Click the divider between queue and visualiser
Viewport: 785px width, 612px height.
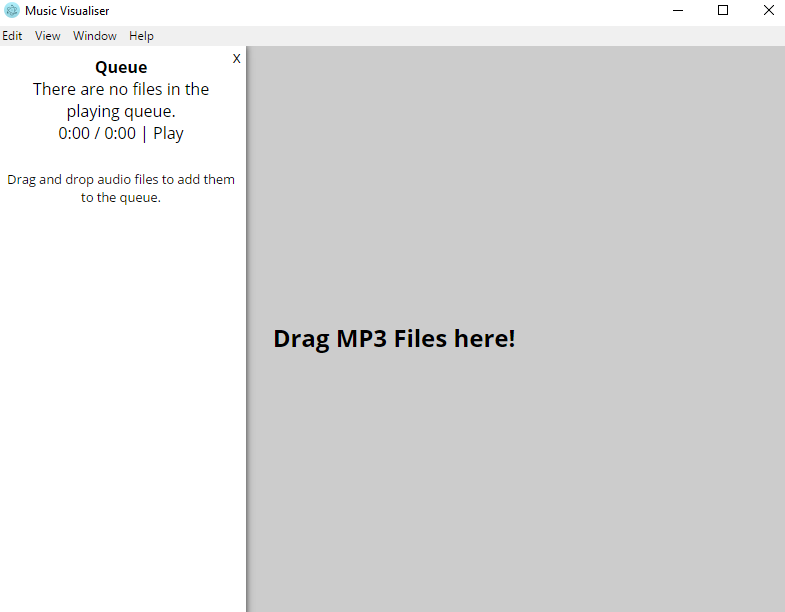click(x=247, y=330)
